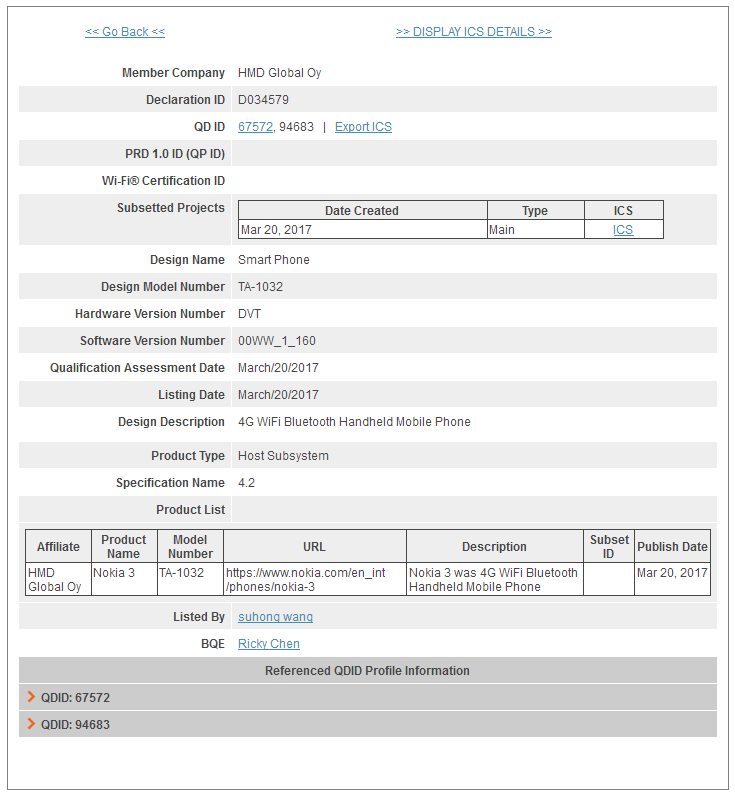Image resolution: width=735 pixels, height=795 pixels.
Task: Click the Nokia 3 description cell
Action: [494, 579]
